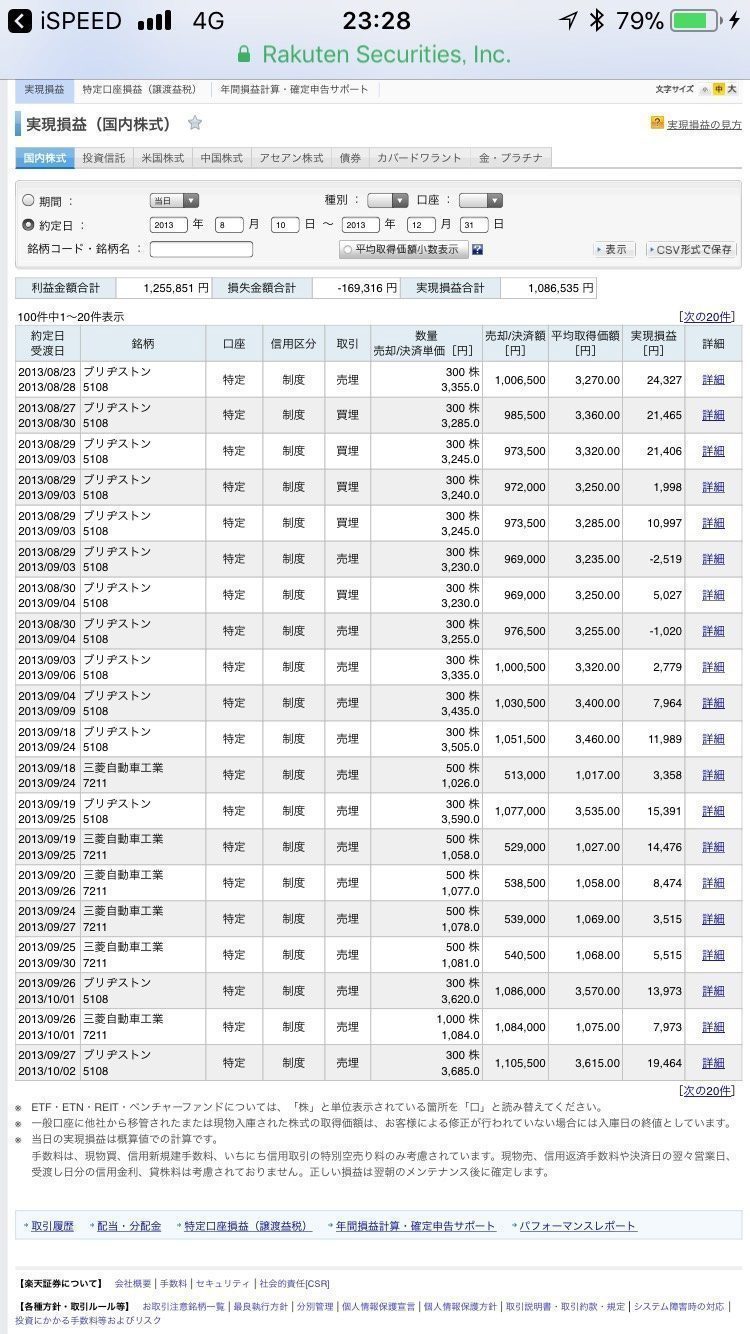The image size is (750, 1334).
Task: Click the 会社概要 footer link
Action: (133, 1284)
